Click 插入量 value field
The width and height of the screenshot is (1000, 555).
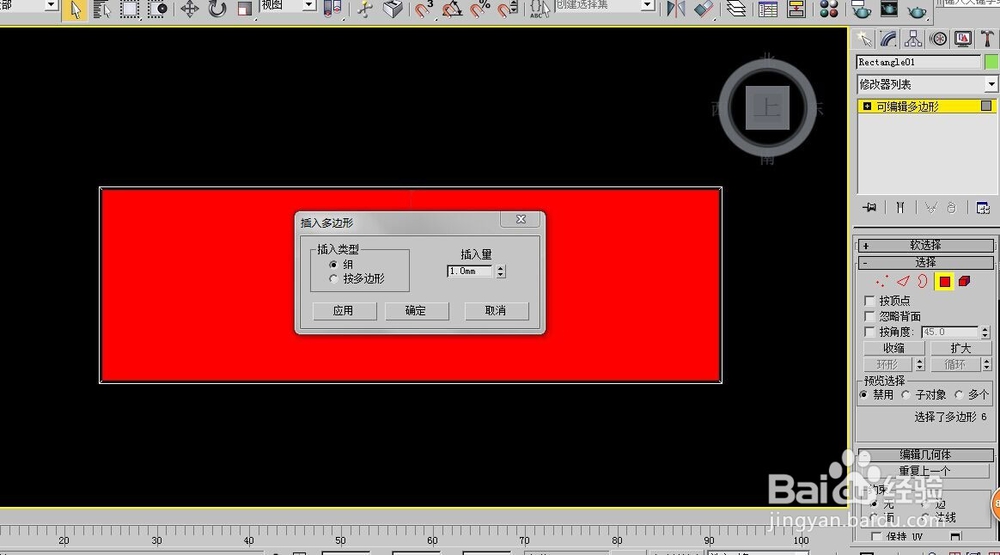(x=470, y=271)
